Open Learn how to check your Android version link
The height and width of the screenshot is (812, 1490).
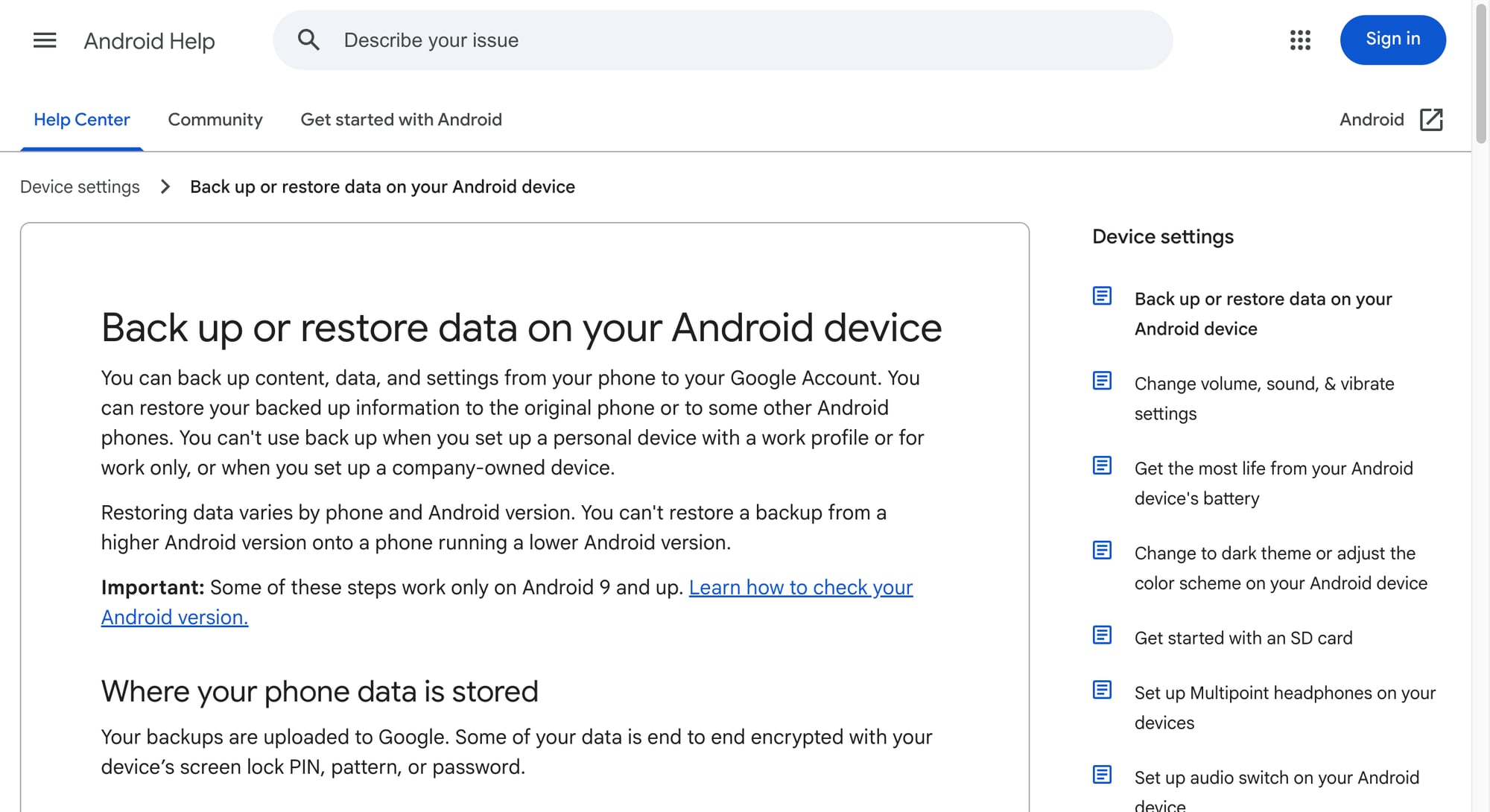coord(507,603)
